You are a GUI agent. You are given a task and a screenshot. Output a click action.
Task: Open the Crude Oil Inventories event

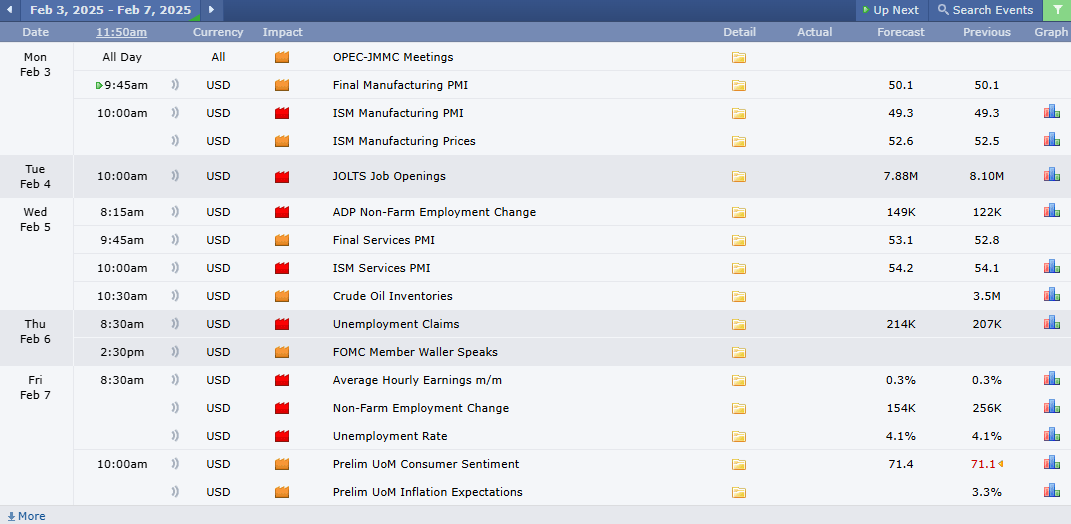coord(393,297)
